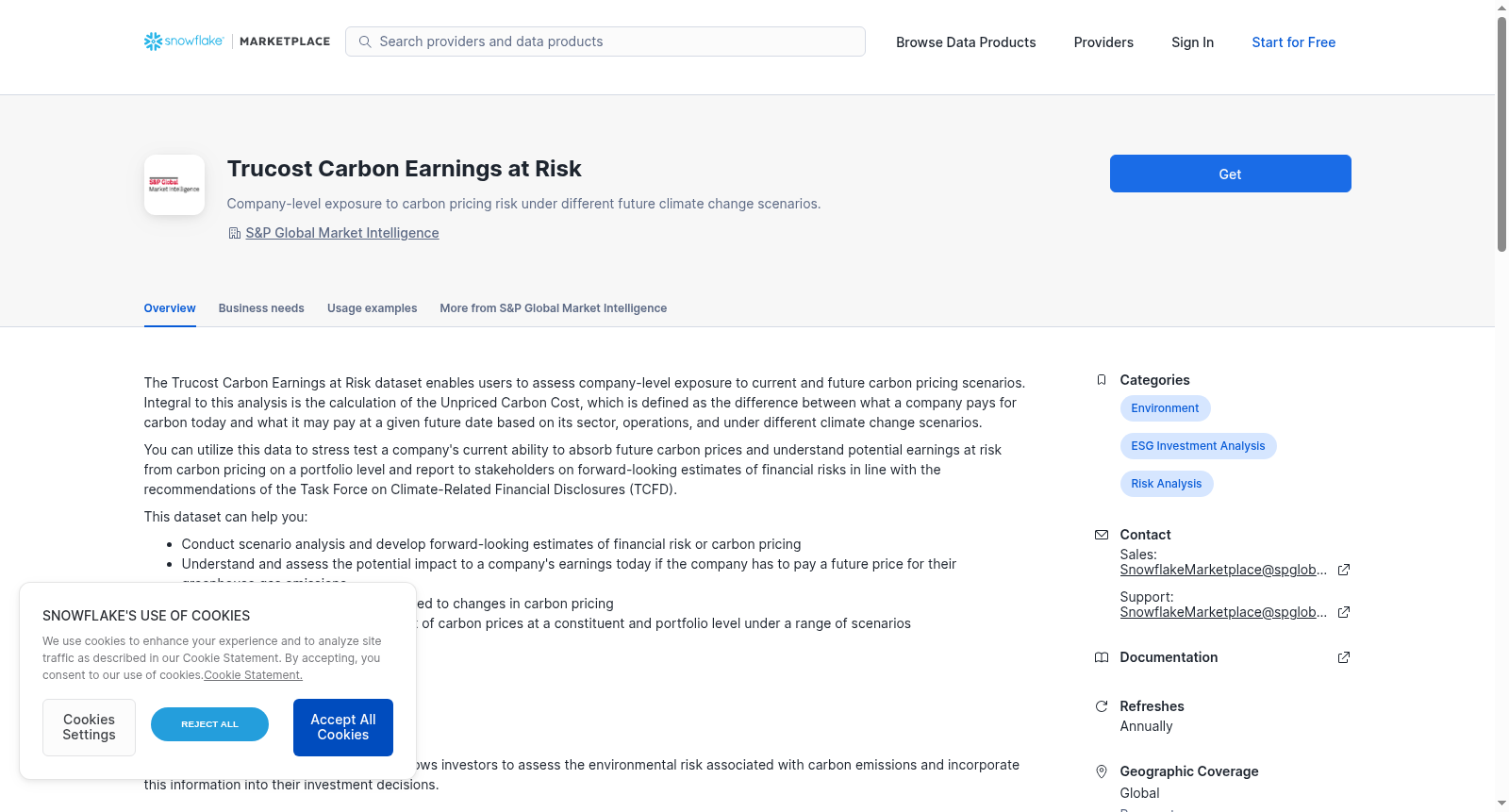Open Documentation external link icon
Screen dimensions: 1509x812
1344,657
